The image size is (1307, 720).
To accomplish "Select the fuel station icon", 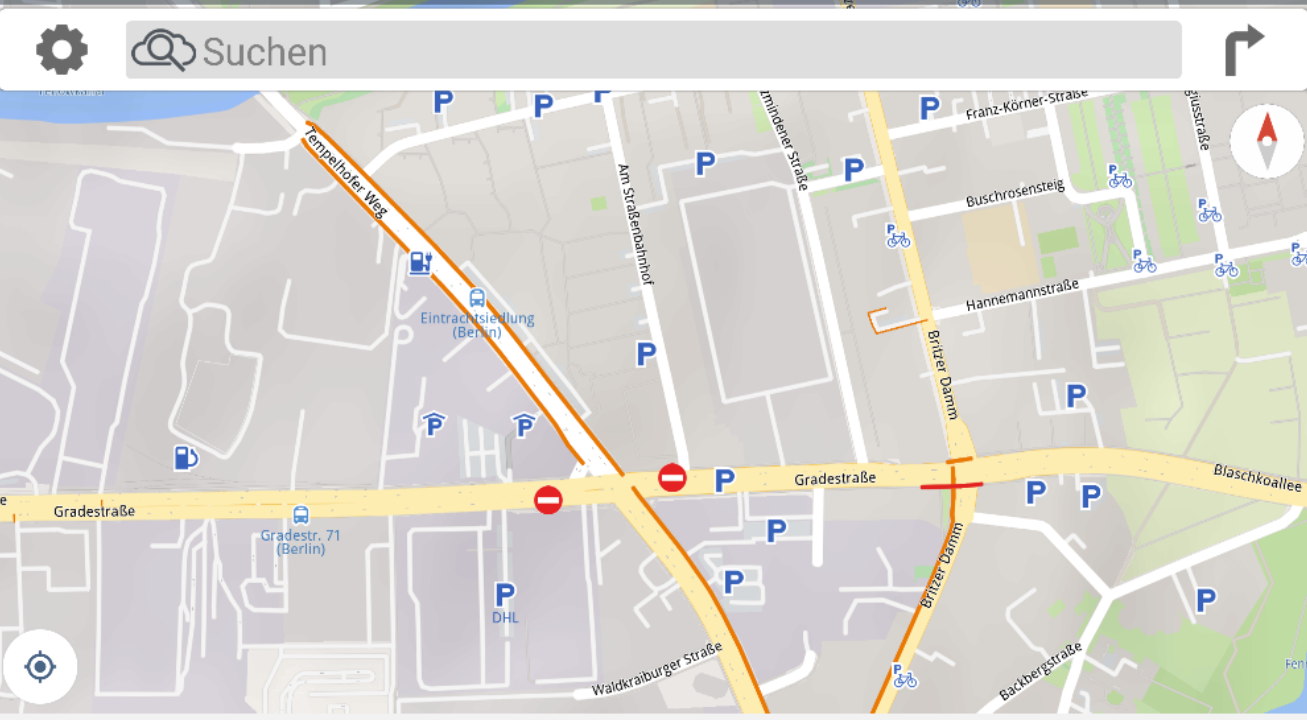I will [x=186, y=458].
